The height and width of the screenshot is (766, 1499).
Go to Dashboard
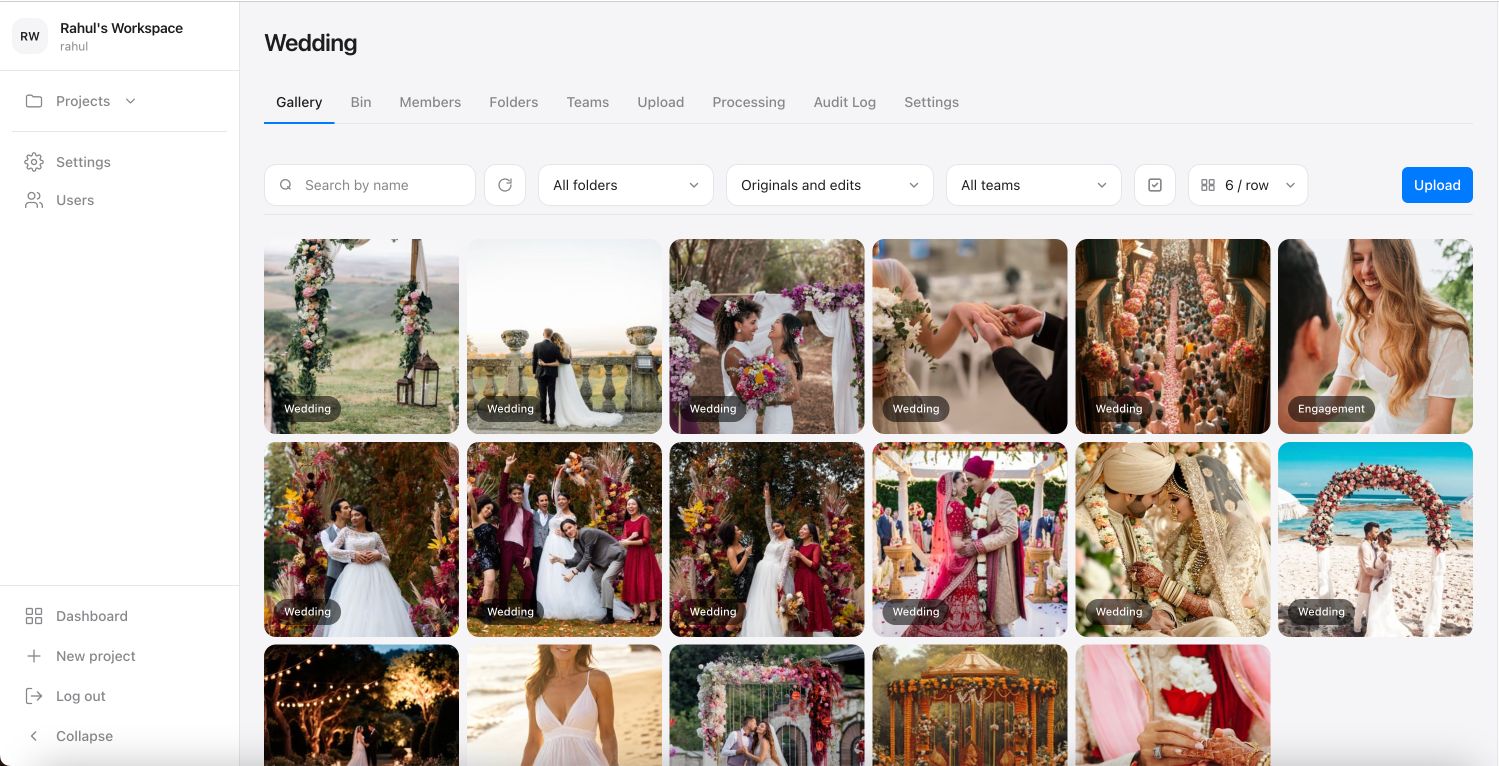point(92,616)
